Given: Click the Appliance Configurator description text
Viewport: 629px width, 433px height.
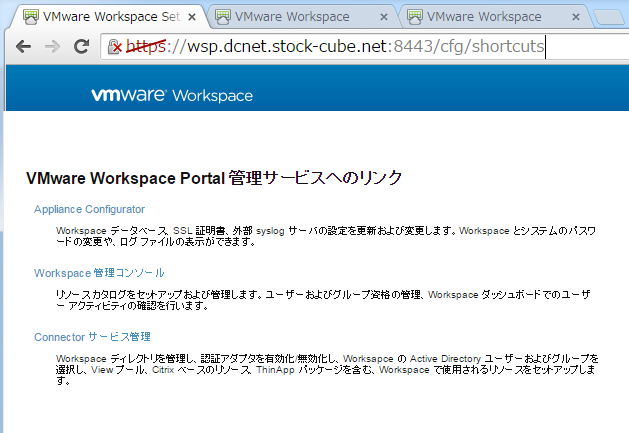Looking at the screenshot, I should (x=325, y=236).
